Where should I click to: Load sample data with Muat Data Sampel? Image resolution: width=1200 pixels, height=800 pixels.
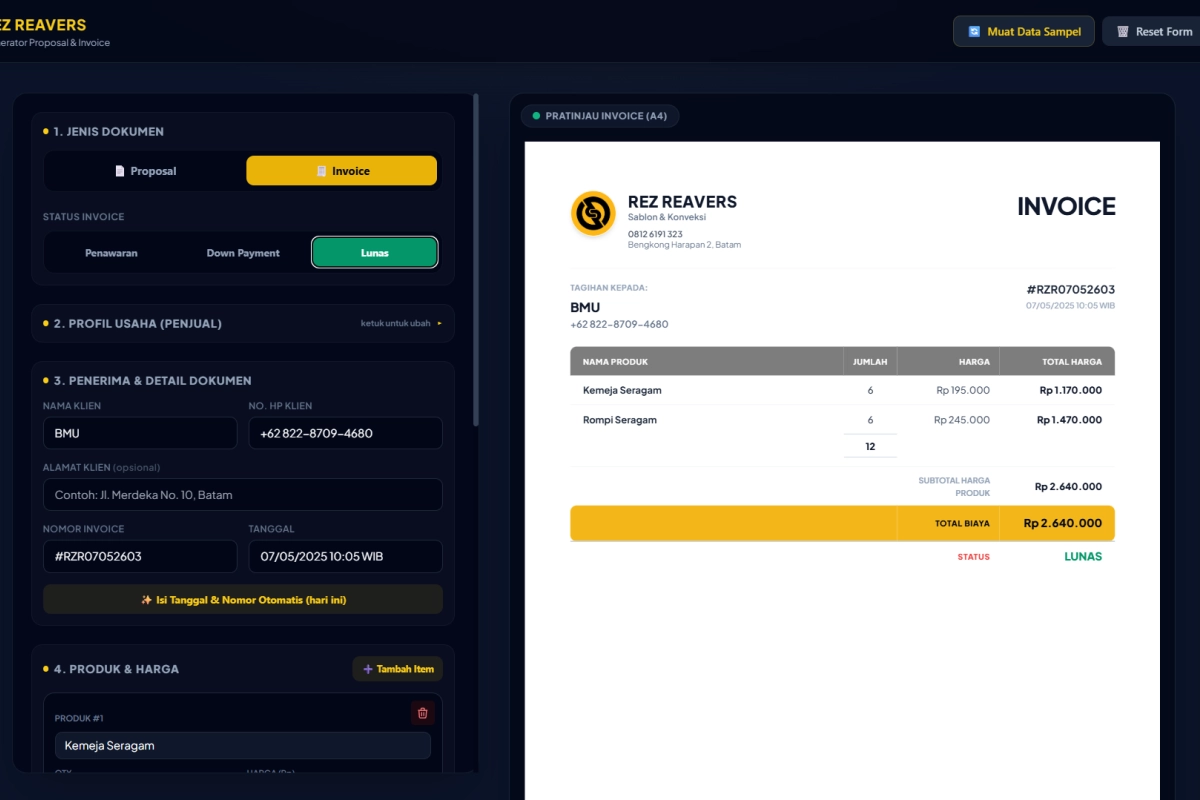point(1024,32)
